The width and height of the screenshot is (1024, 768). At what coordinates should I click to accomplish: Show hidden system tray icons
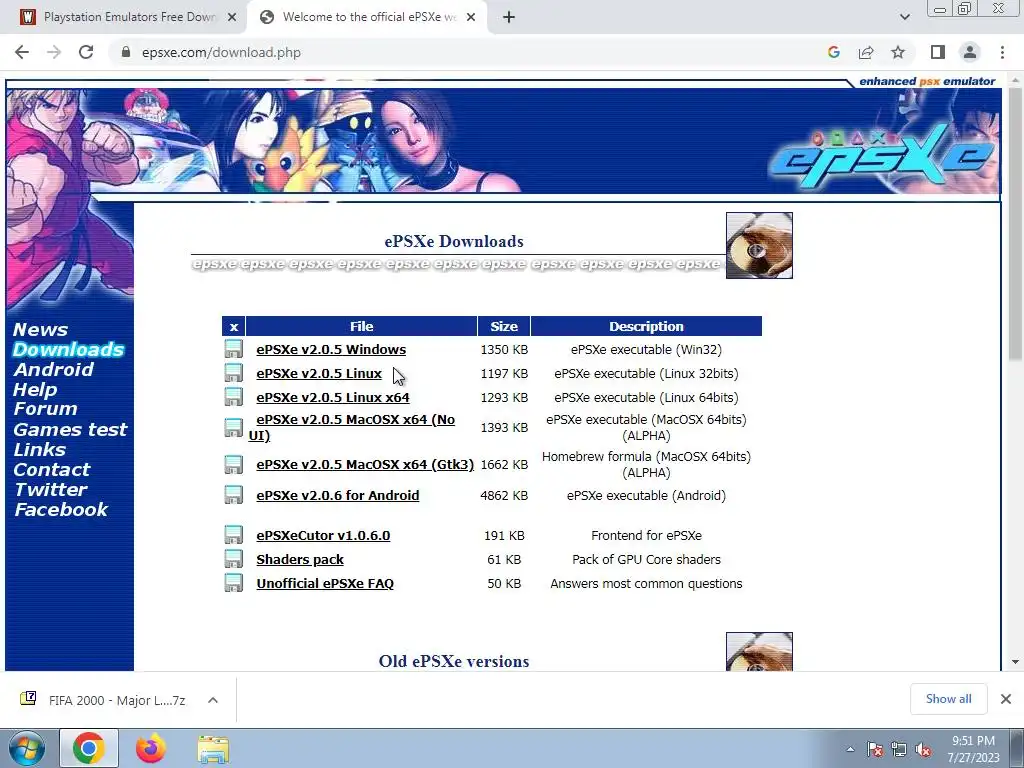850,750
